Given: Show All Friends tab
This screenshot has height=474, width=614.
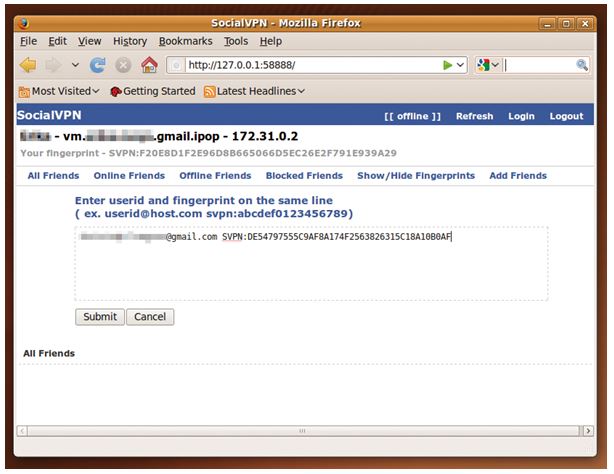Looking at the screenshot, I should 53,176.
